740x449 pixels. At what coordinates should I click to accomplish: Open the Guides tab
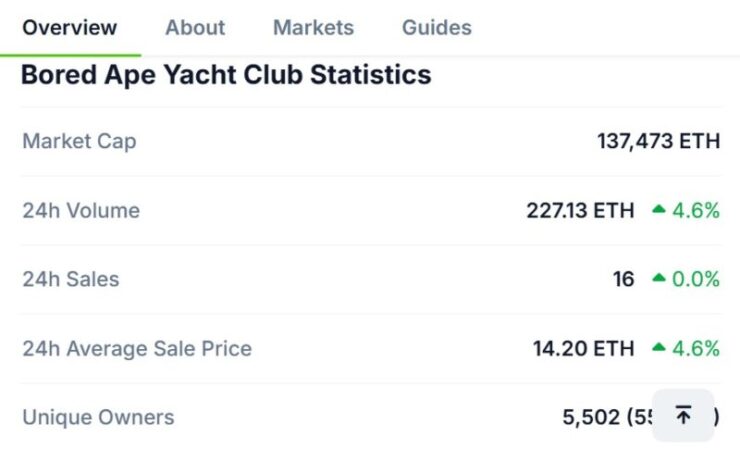437,27
